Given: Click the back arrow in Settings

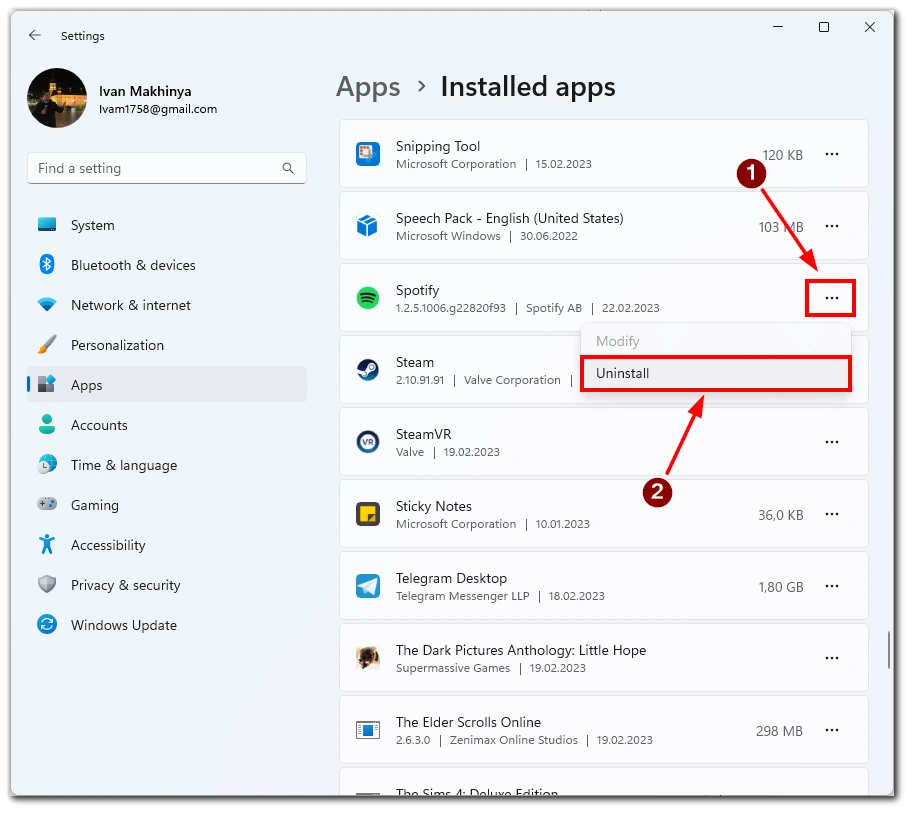Looking at the screenshot, I should pos(35,35).
